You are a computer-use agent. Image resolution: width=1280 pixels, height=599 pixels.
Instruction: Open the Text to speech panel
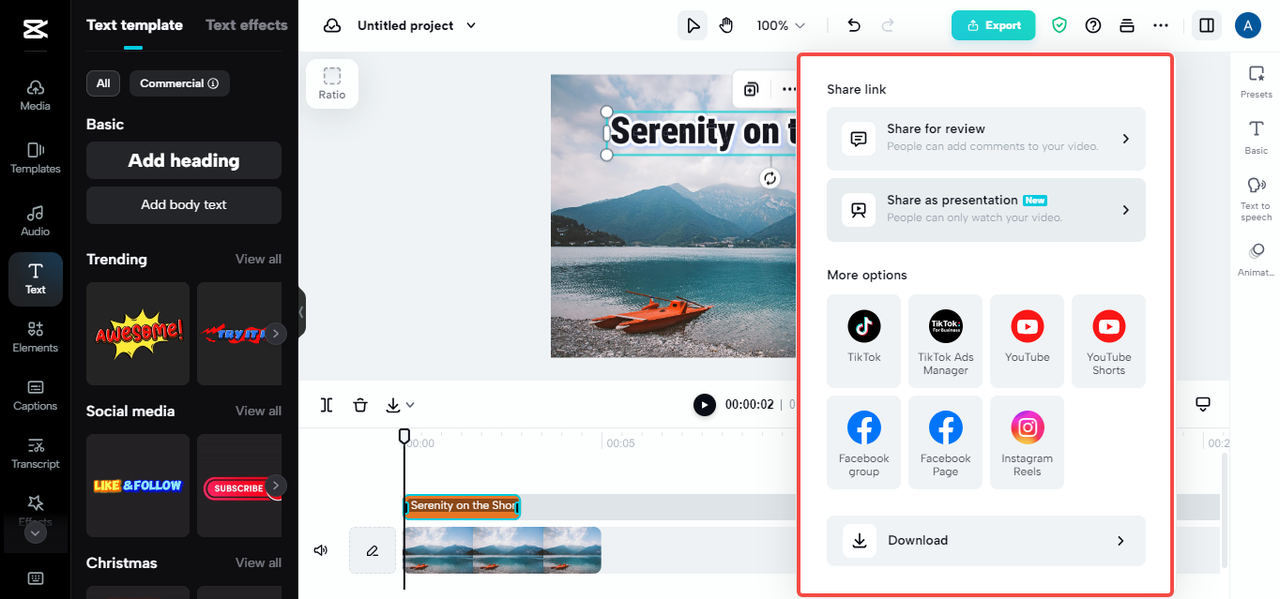1256,199
